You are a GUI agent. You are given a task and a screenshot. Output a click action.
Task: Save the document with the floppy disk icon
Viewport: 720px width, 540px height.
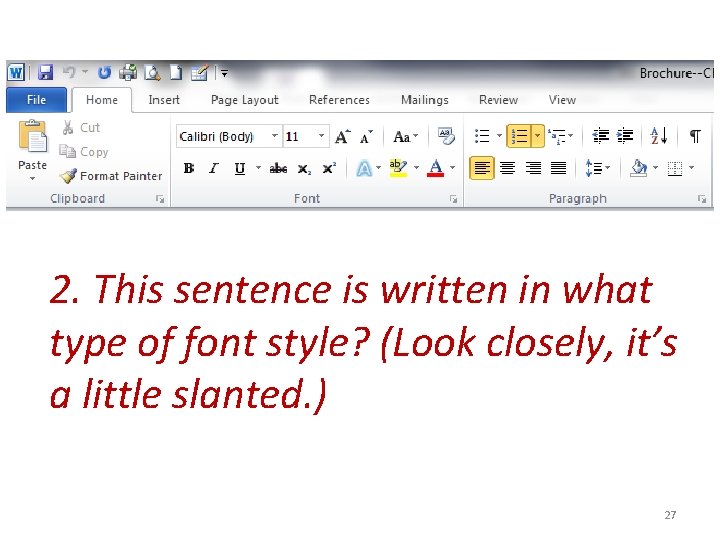coord(45,73)
